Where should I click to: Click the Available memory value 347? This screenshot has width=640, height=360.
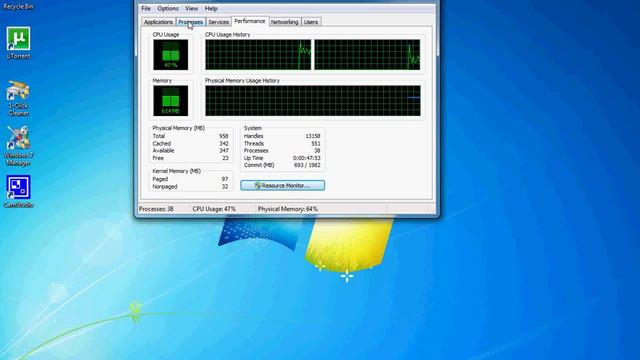[224, 151]
